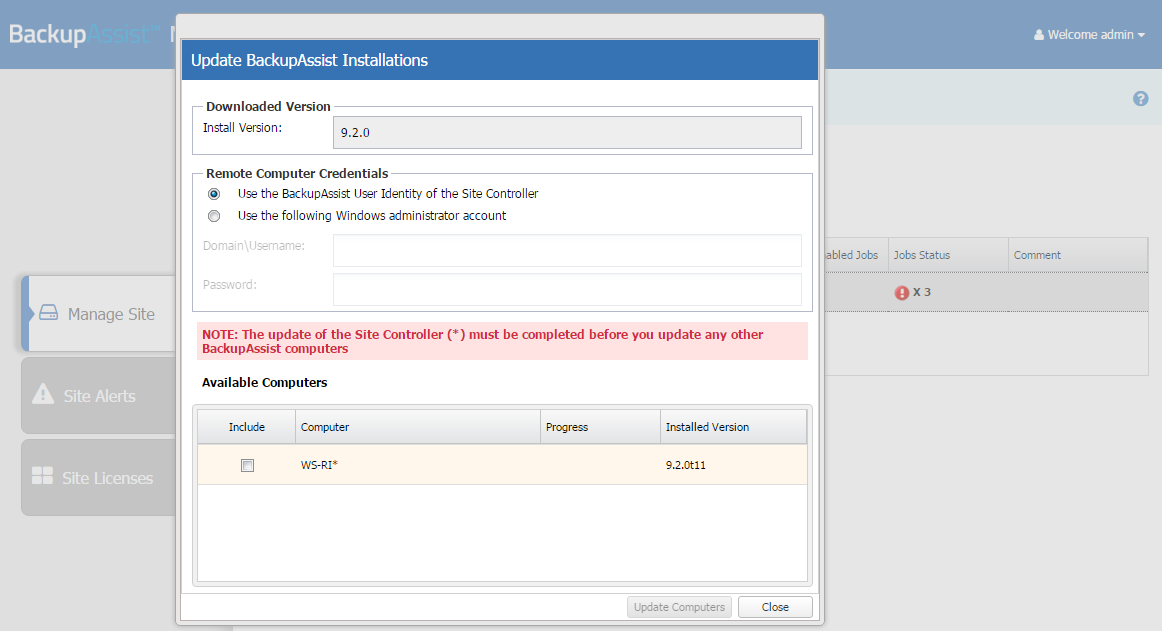Image resolution: width=1162 pixels, height=631 pixels.
Task: Click the Install Version field showing 9.2.0
Action: 567,133
